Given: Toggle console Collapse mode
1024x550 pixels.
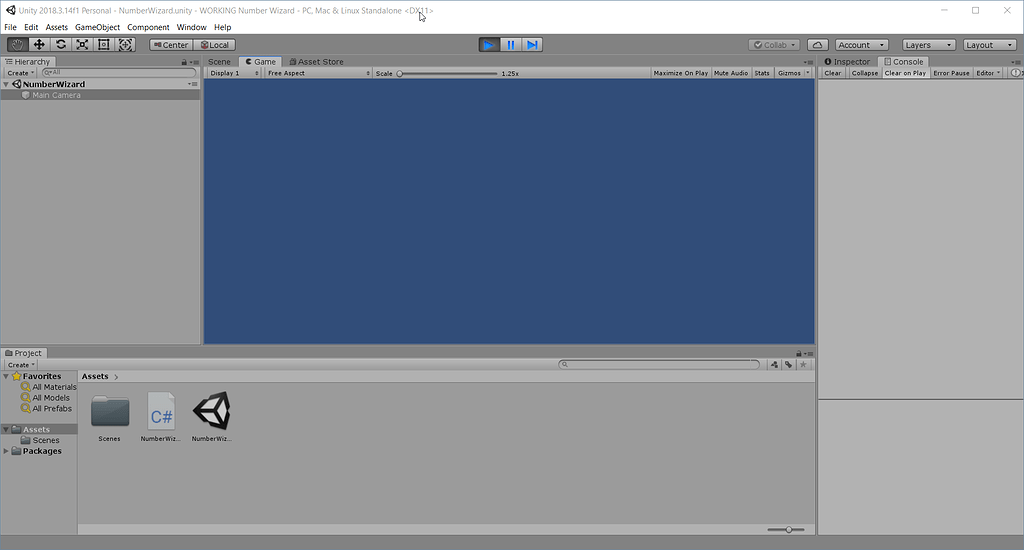Looking at the screenshot, I should 865,73.
